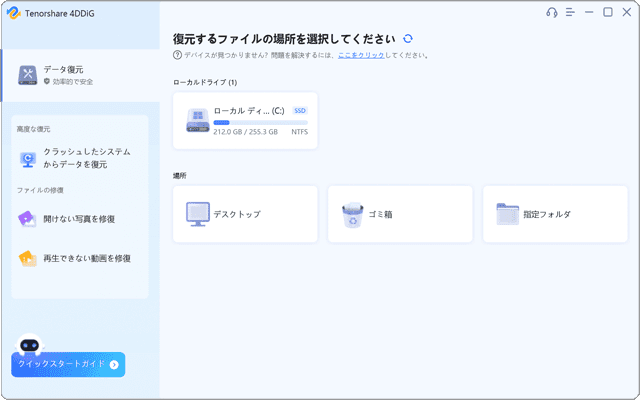Viewport: 640px width, 400px height.
Task: Click the recycle bin icon
Action: 353,215
